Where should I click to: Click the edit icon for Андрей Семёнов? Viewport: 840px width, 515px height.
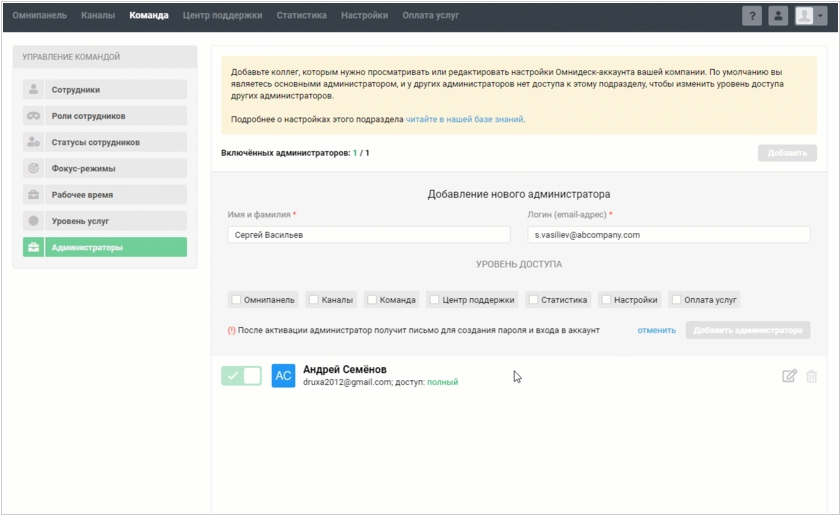click(789, 376)
